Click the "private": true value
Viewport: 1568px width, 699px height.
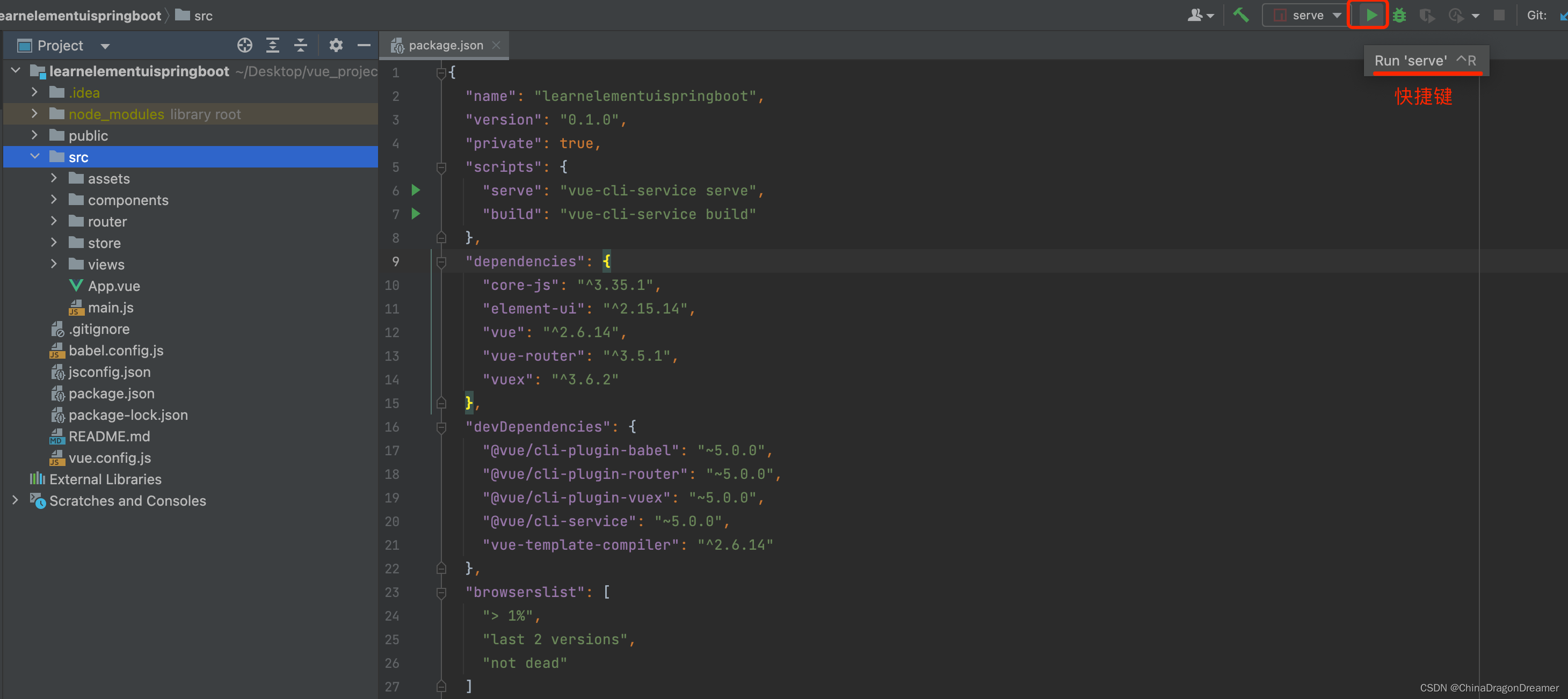(576, 143)
